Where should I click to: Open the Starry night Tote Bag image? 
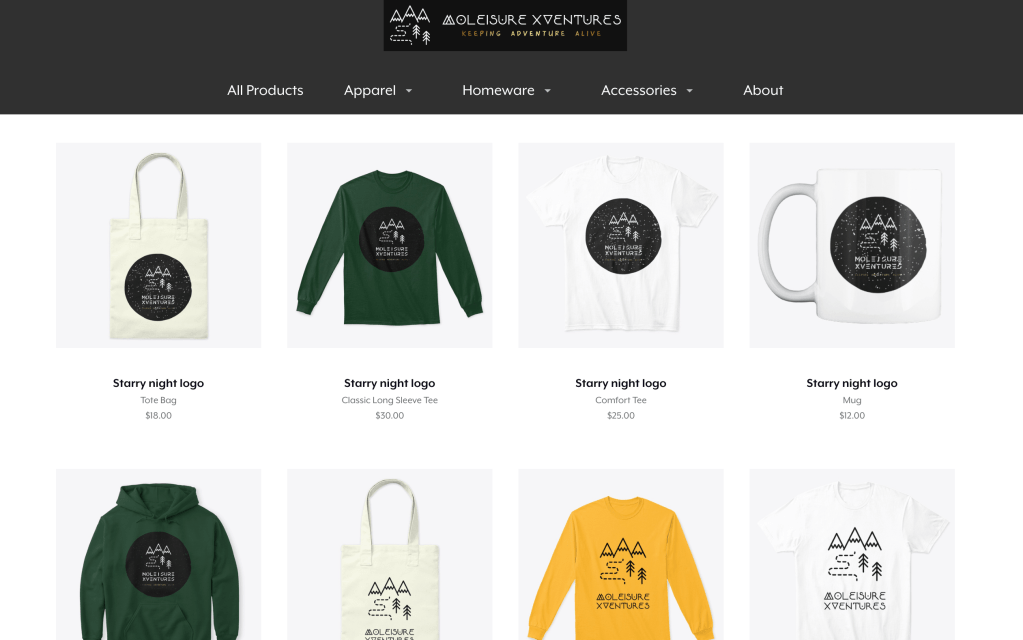(x=159, y=245)
